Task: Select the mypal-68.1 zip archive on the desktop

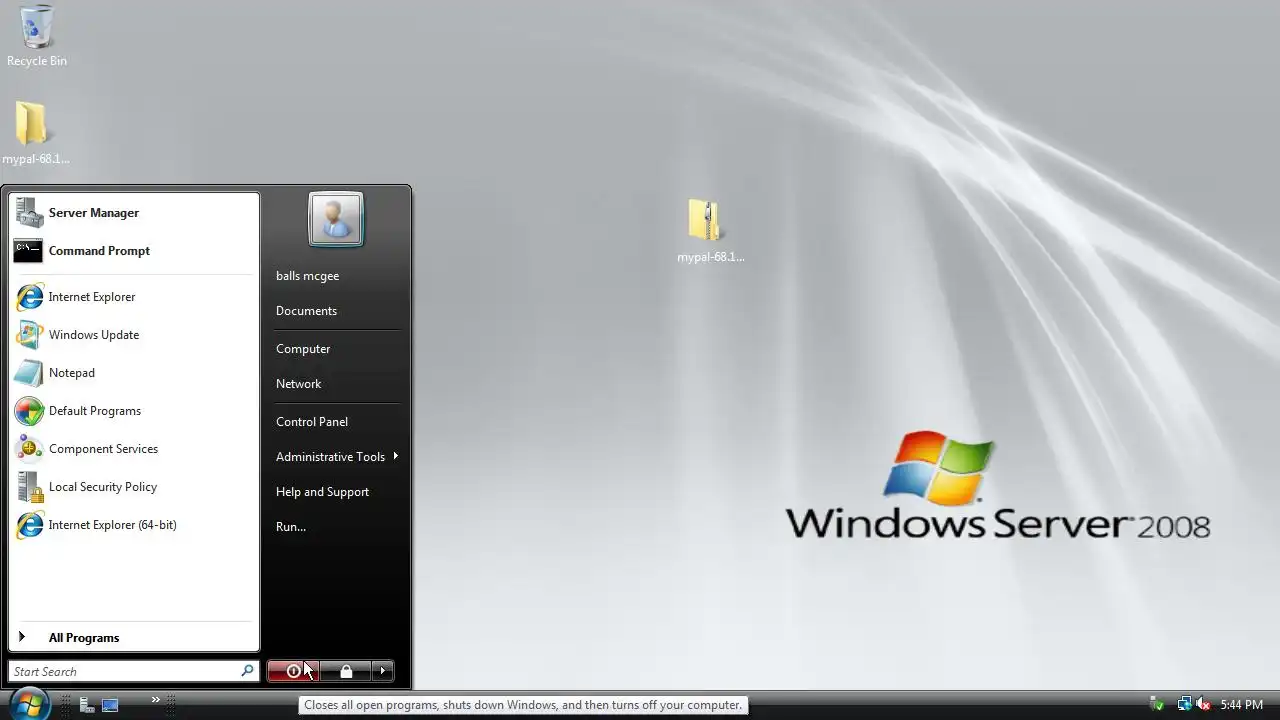Action: point(710,231)
